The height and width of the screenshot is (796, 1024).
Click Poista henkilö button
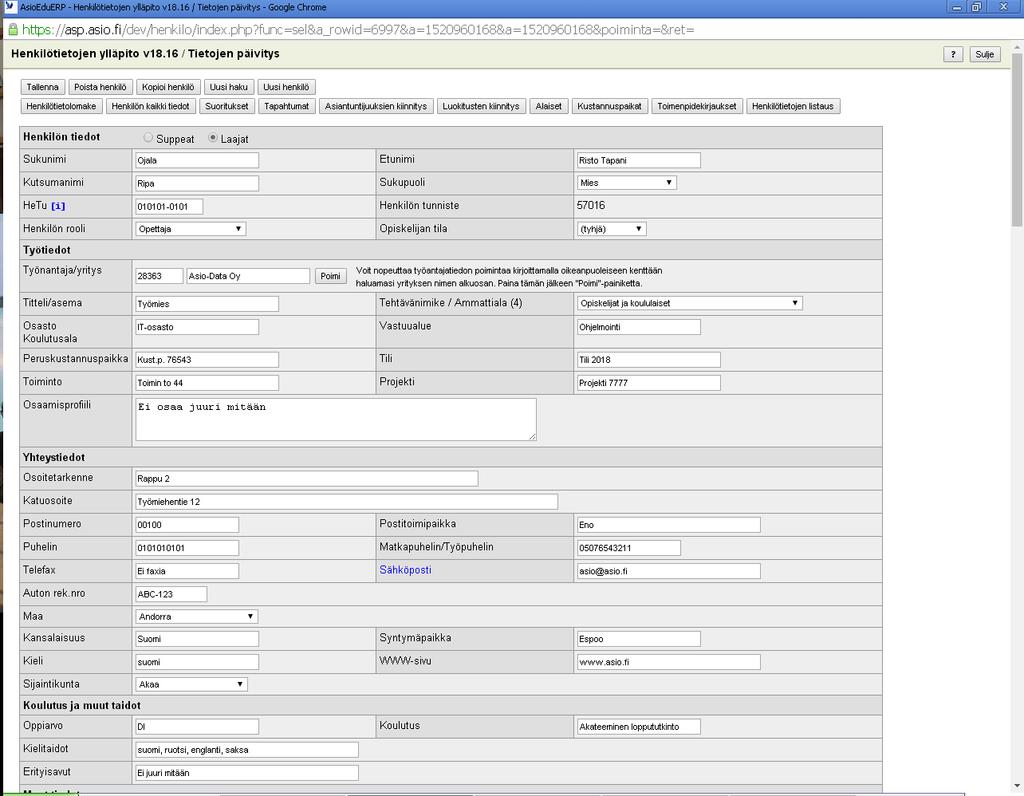click(100, 87)
